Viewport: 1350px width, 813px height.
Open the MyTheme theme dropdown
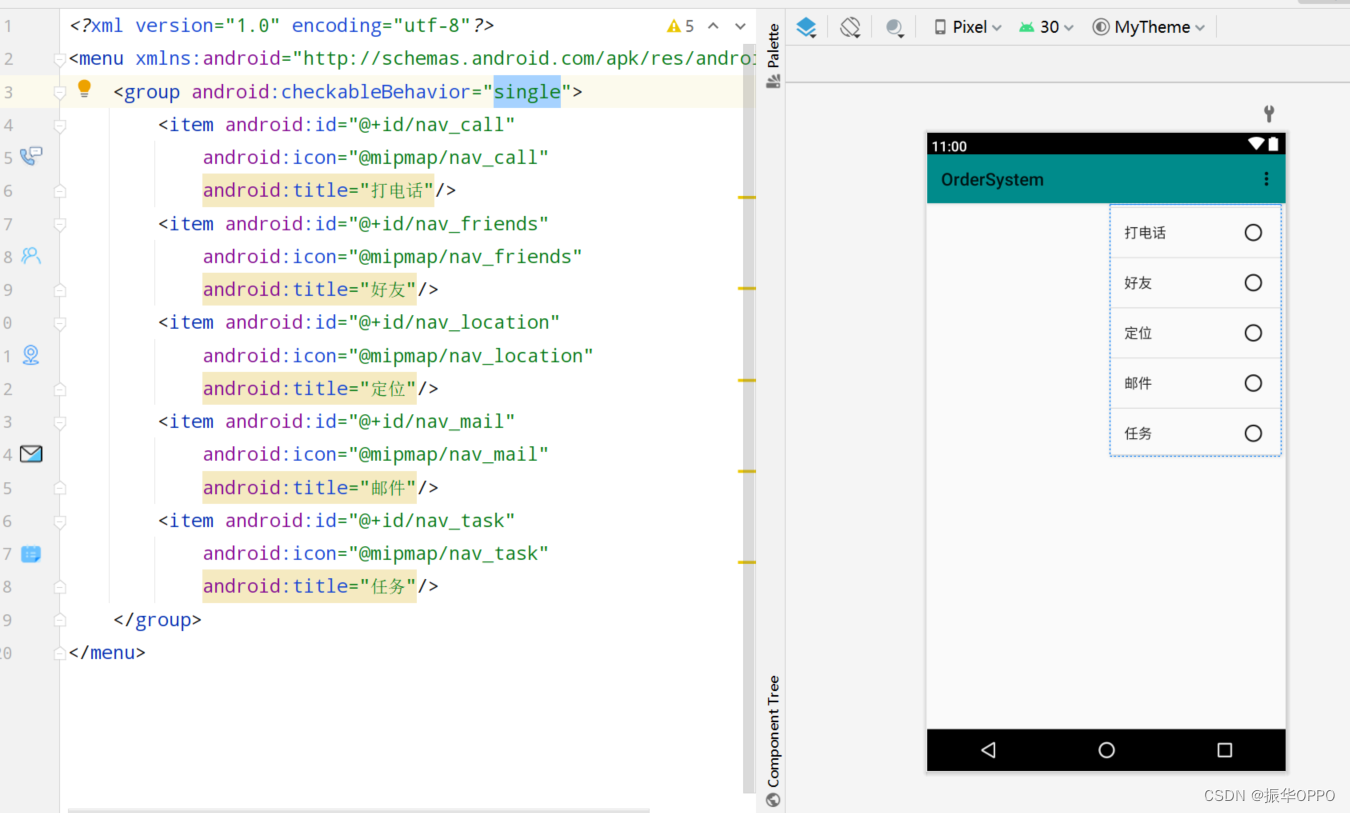point(1149,27)
